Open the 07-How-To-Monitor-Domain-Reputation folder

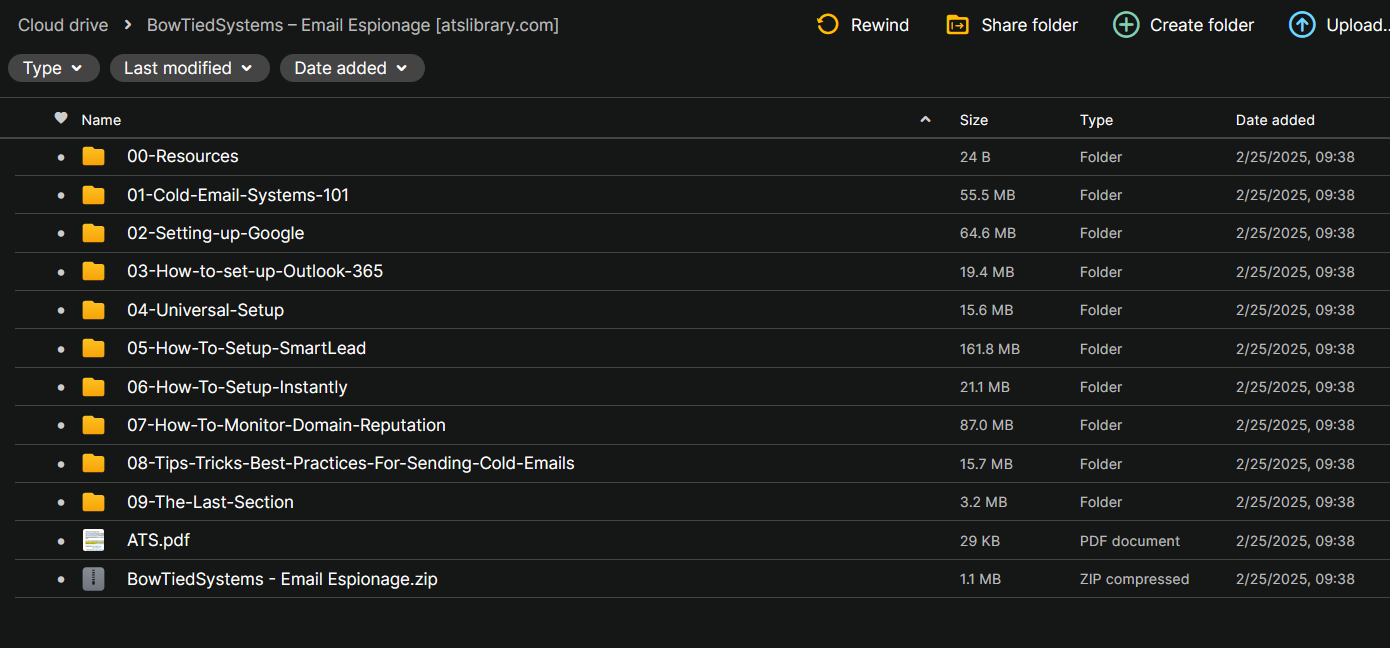tap(286, 425)
